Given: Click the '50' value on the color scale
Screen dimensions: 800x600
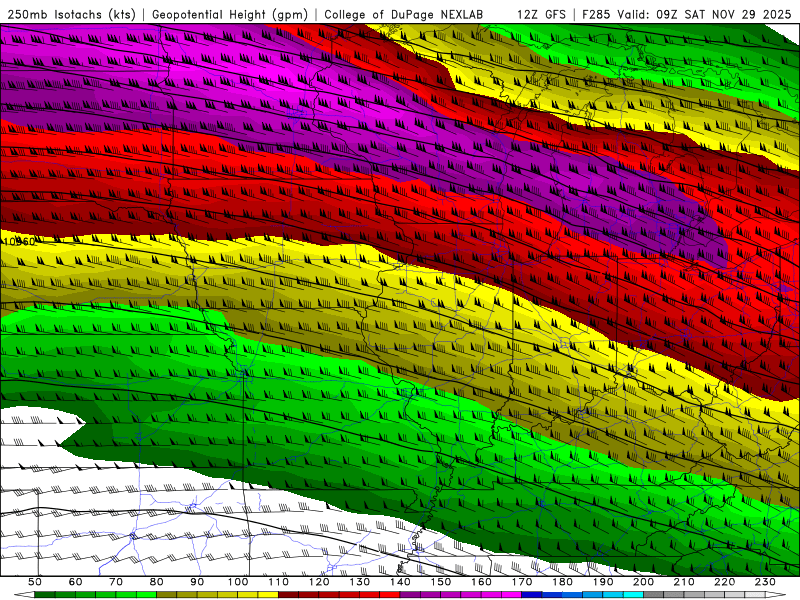Looking at the screenshot, I should [x=35, y=582].
